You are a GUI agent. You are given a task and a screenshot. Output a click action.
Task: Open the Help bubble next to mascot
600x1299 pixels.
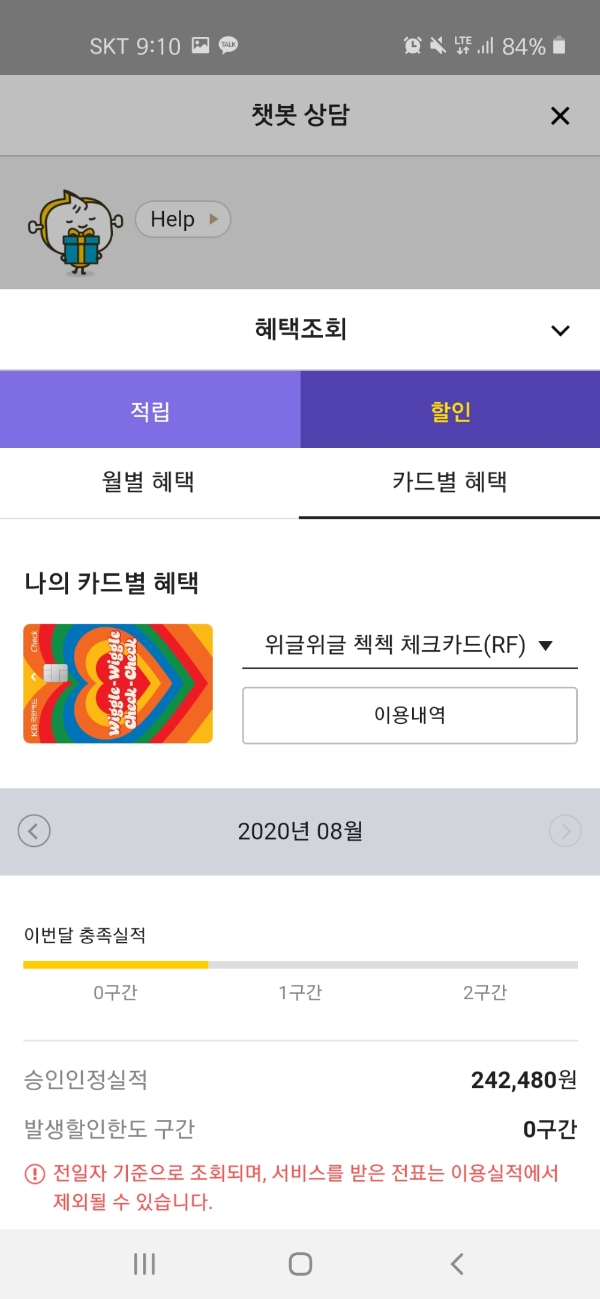(182, 219)
